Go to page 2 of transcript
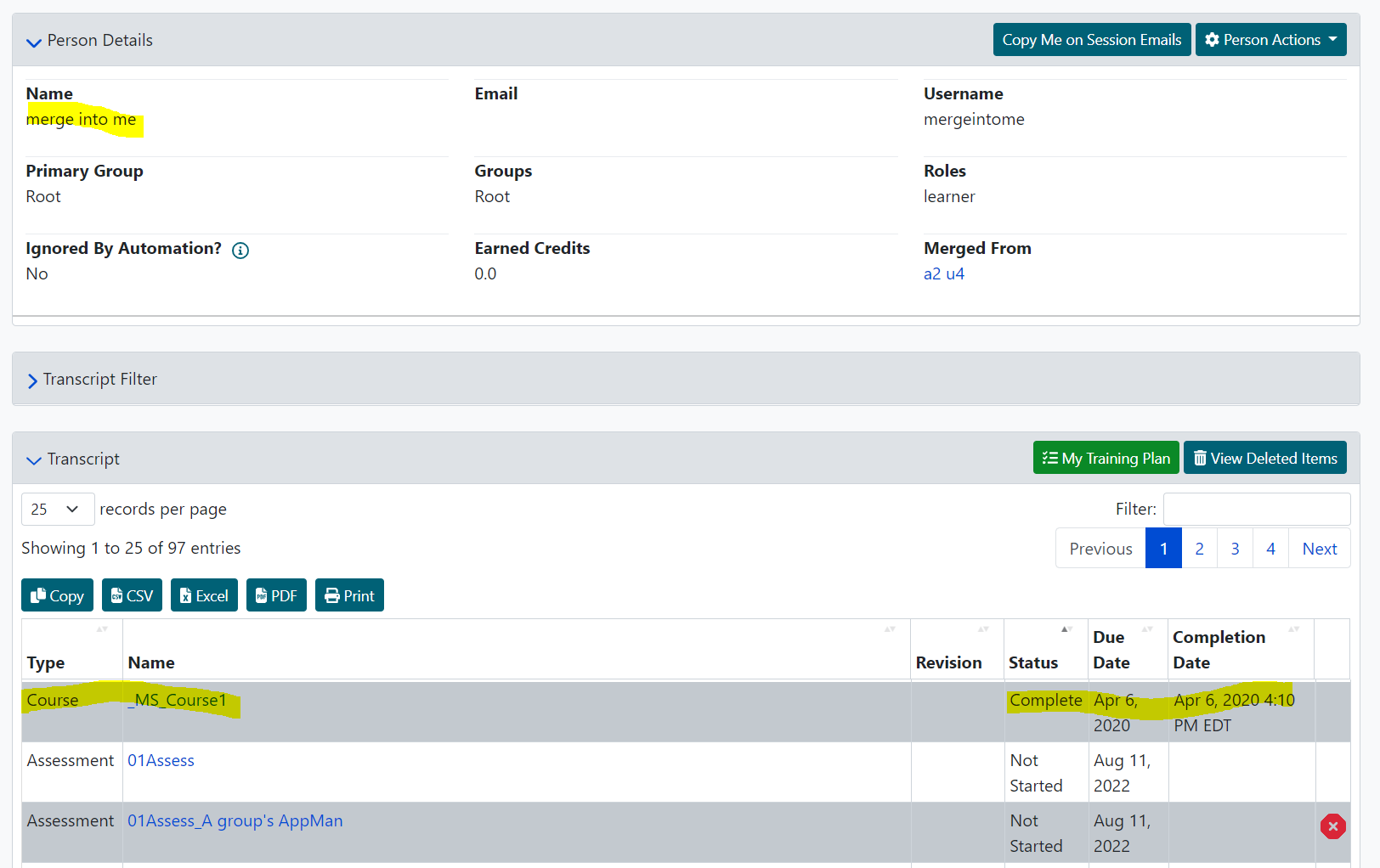 1199,549
